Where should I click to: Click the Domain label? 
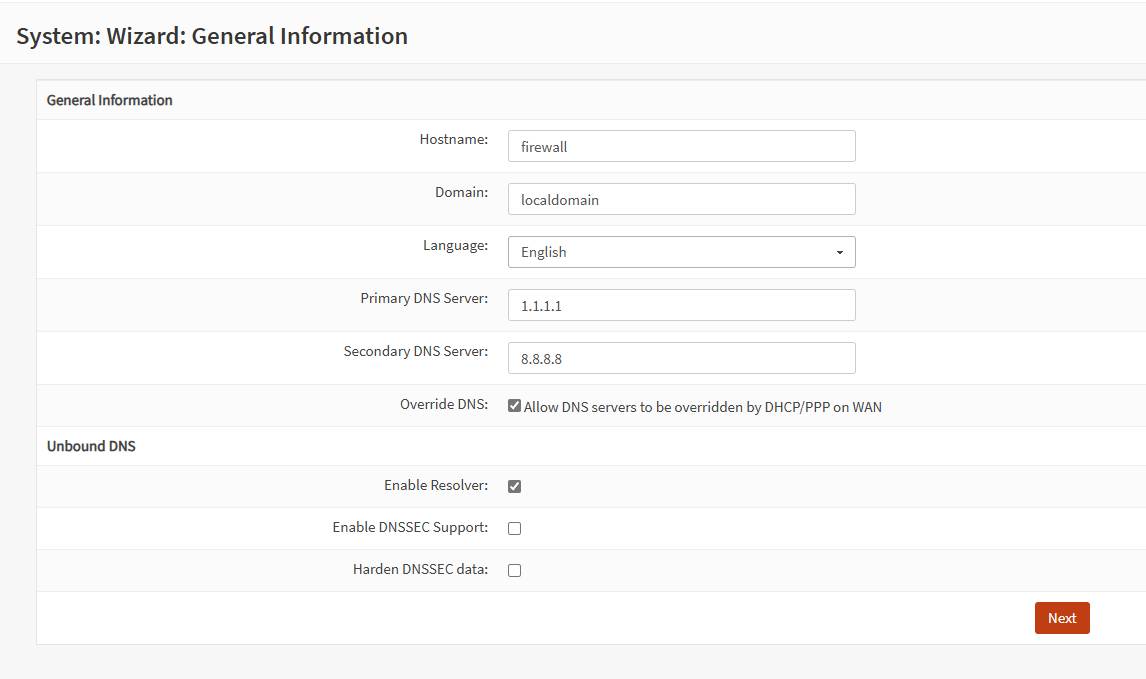tap(462, 192)
